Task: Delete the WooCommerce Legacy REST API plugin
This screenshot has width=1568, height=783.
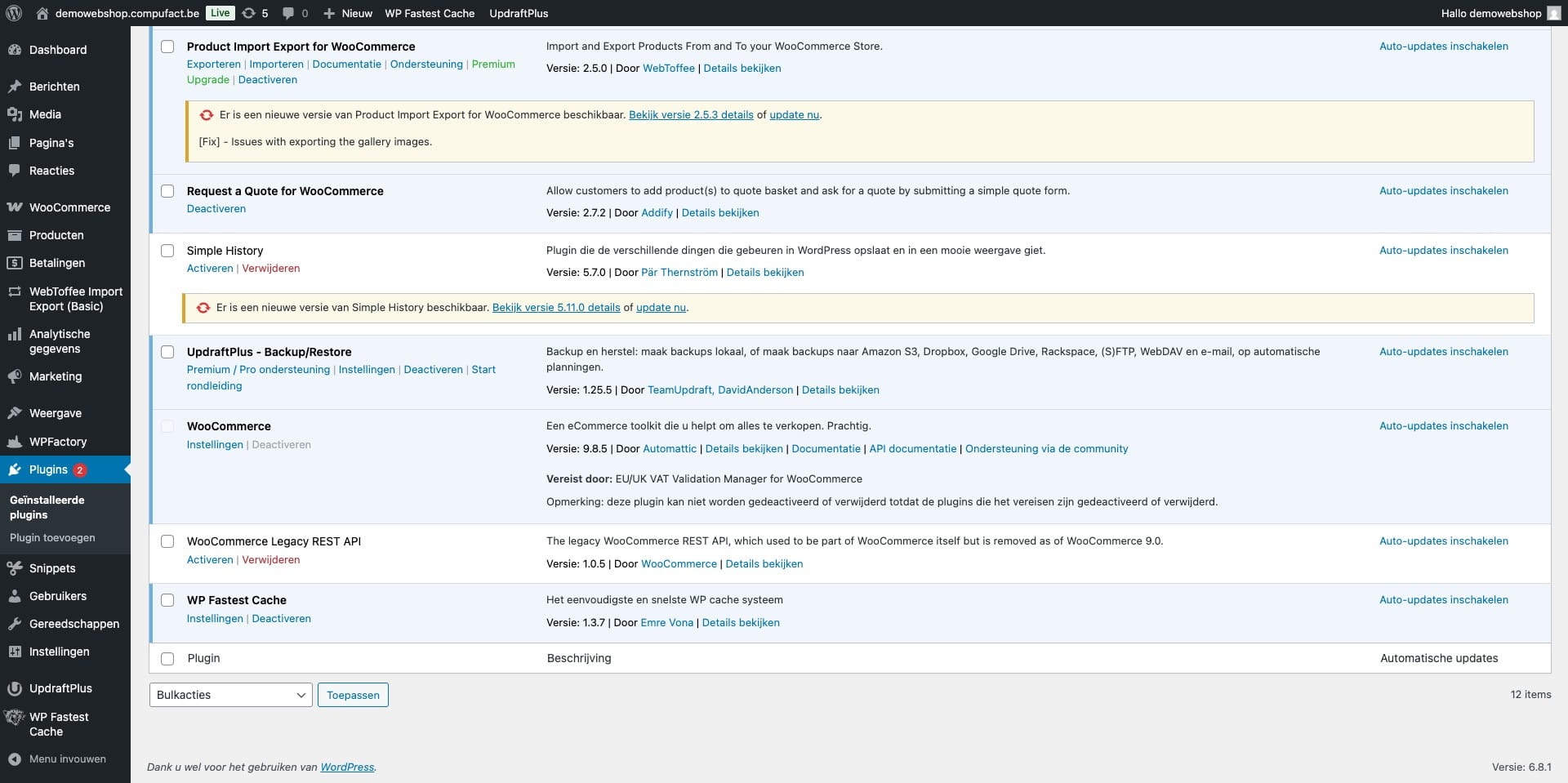Action: pyautogui.click(x=271, y=560)
